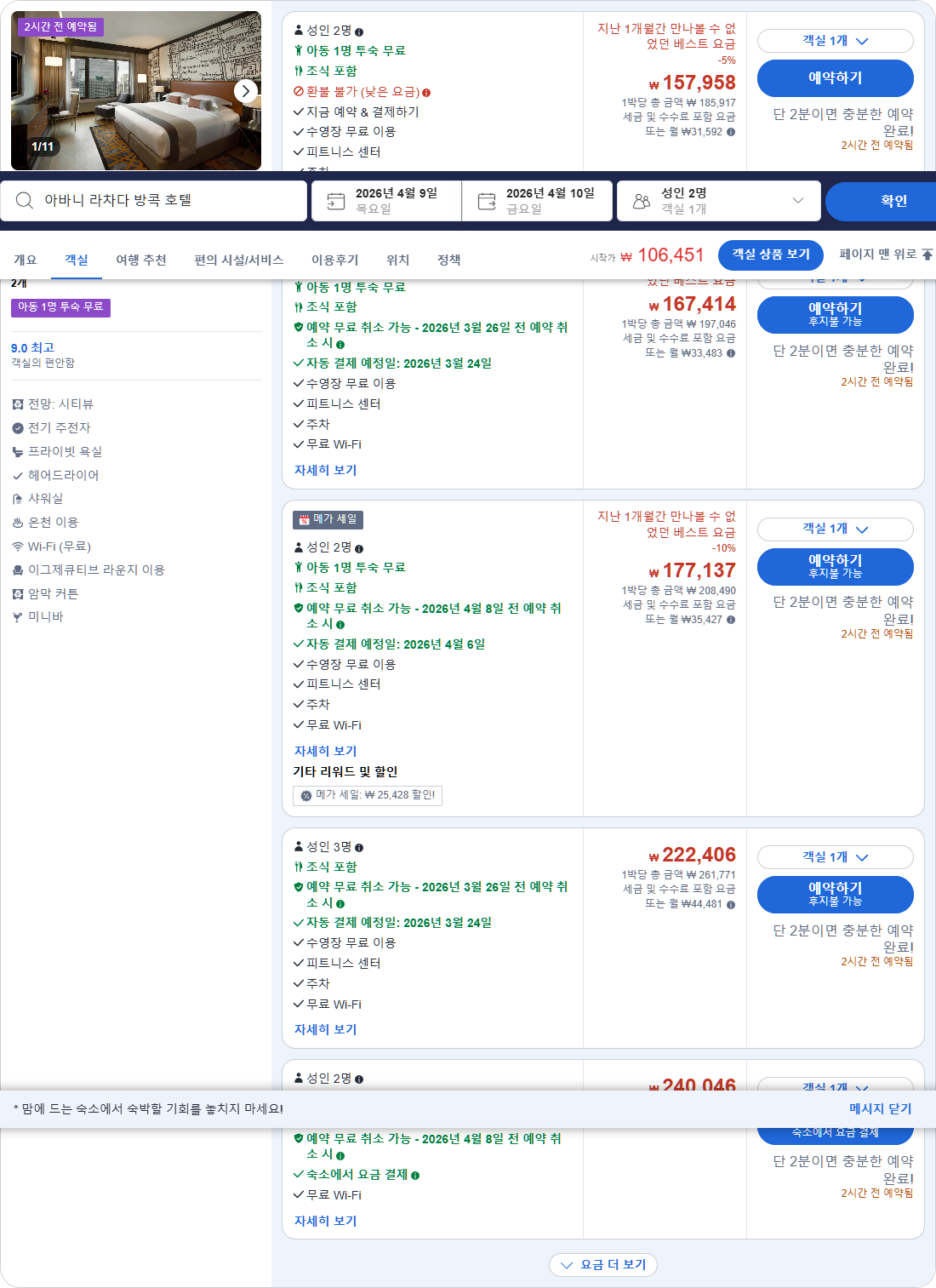The image size is (936, 1288).
Task: Click the 전기 주전자 amenity icon
Action: pos(18,428)
